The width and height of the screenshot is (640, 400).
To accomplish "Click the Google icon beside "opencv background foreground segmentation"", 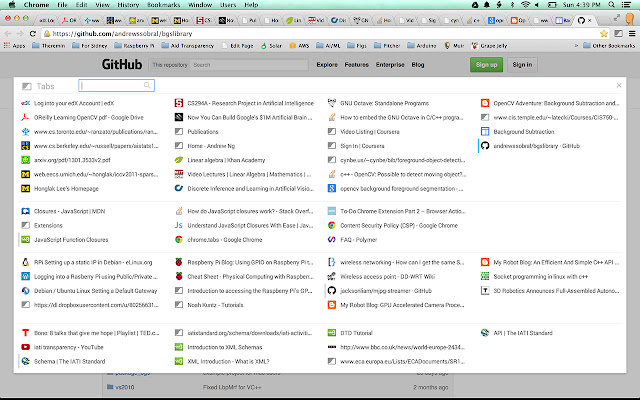I will [332, 189].
